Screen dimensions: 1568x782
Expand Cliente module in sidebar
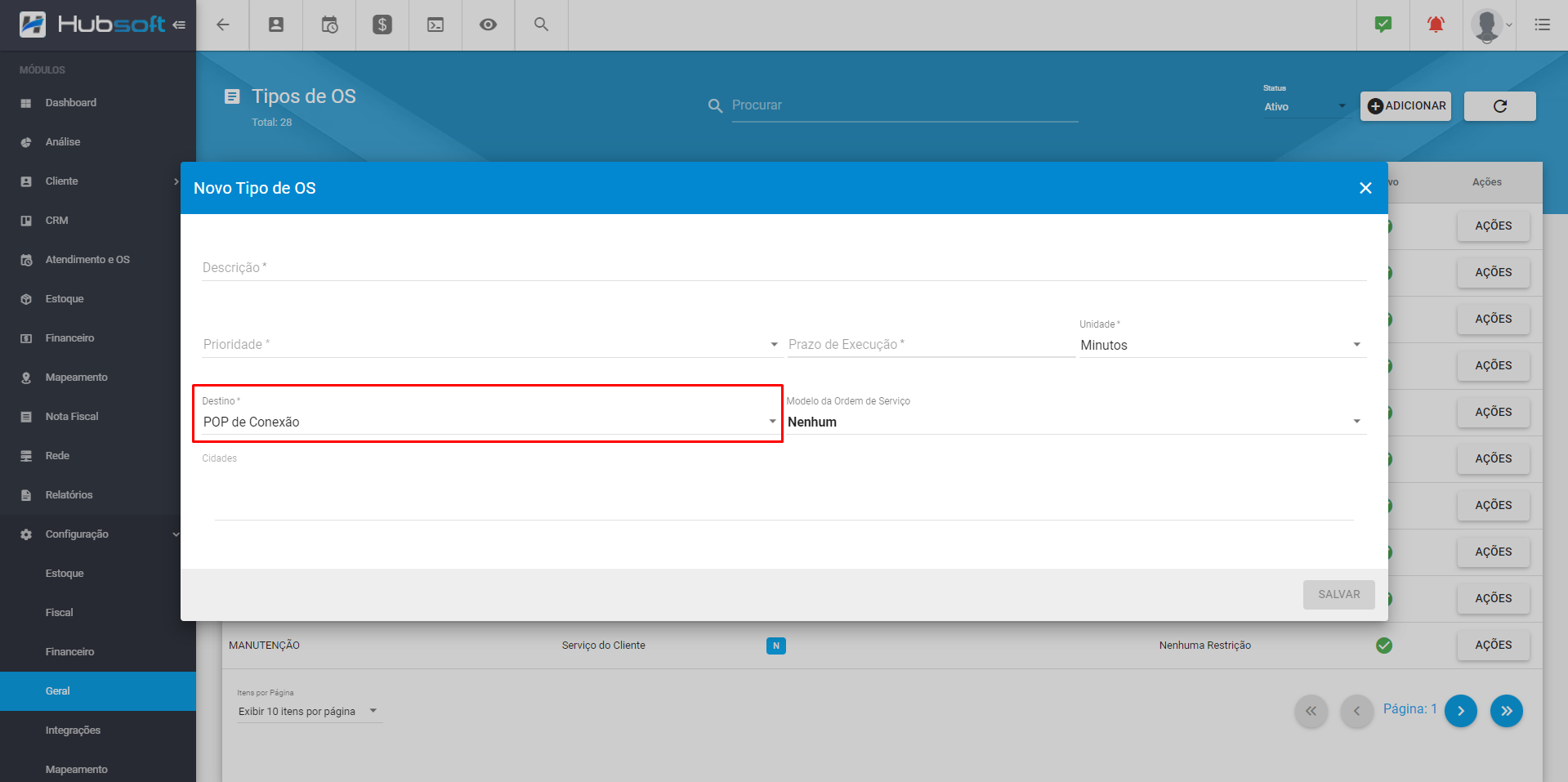point(98,181)
